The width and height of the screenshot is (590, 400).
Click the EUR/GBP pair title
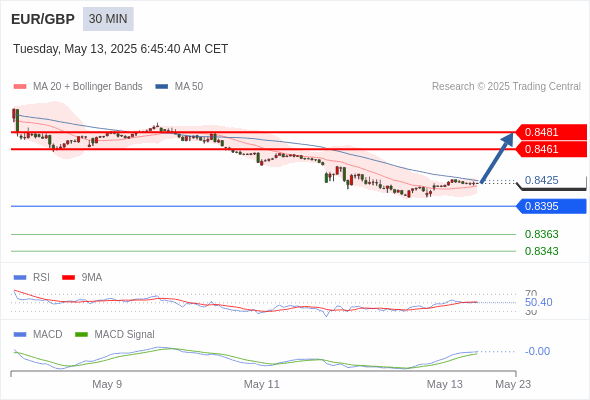43,19
